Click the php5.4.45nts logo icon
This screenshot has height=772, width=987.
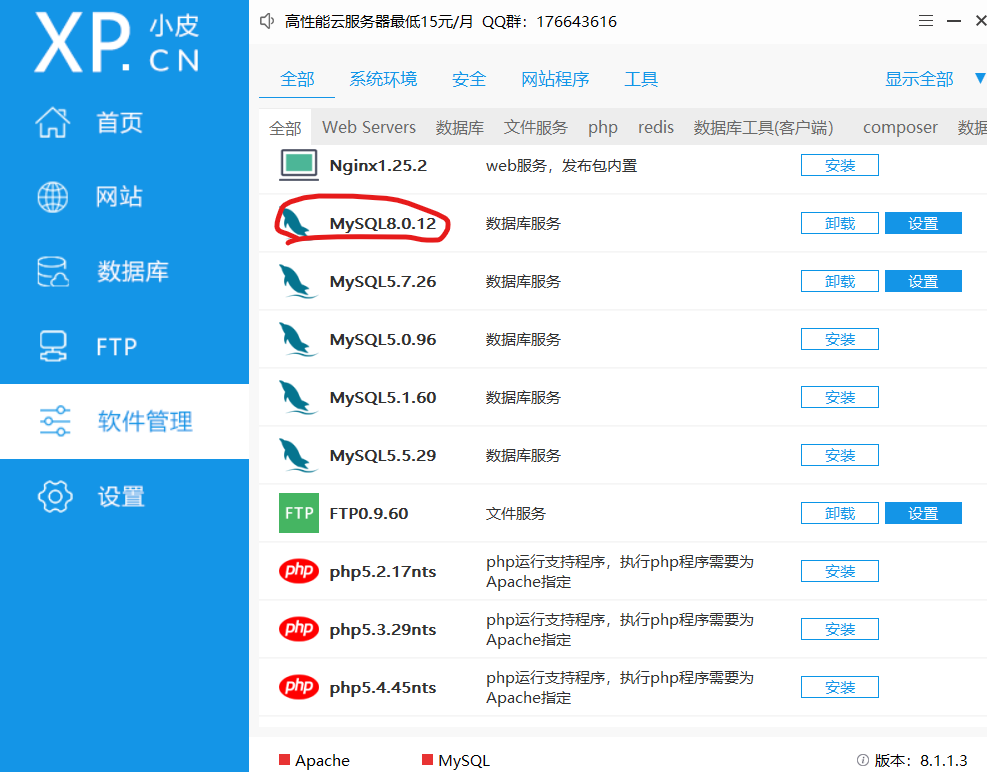coord(298,686)
